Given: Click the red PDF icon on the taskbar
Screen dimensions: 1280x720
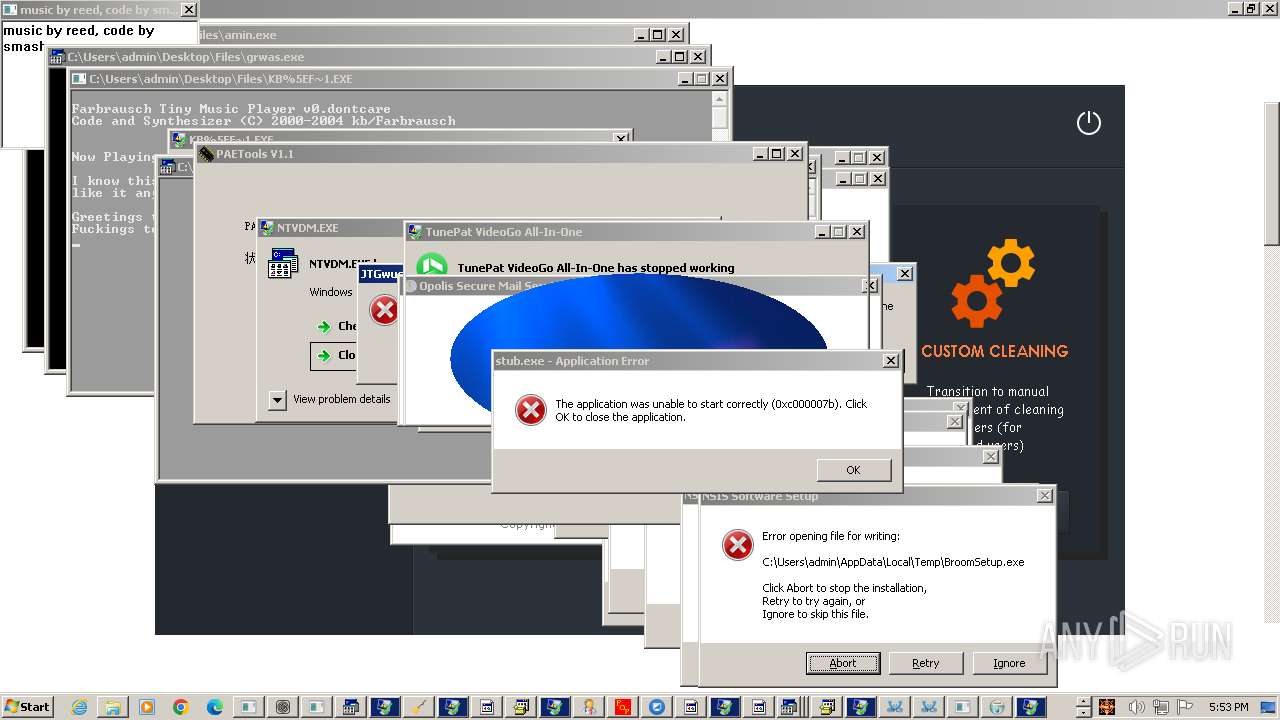Looking at the screenshot, I should [623, 707].
